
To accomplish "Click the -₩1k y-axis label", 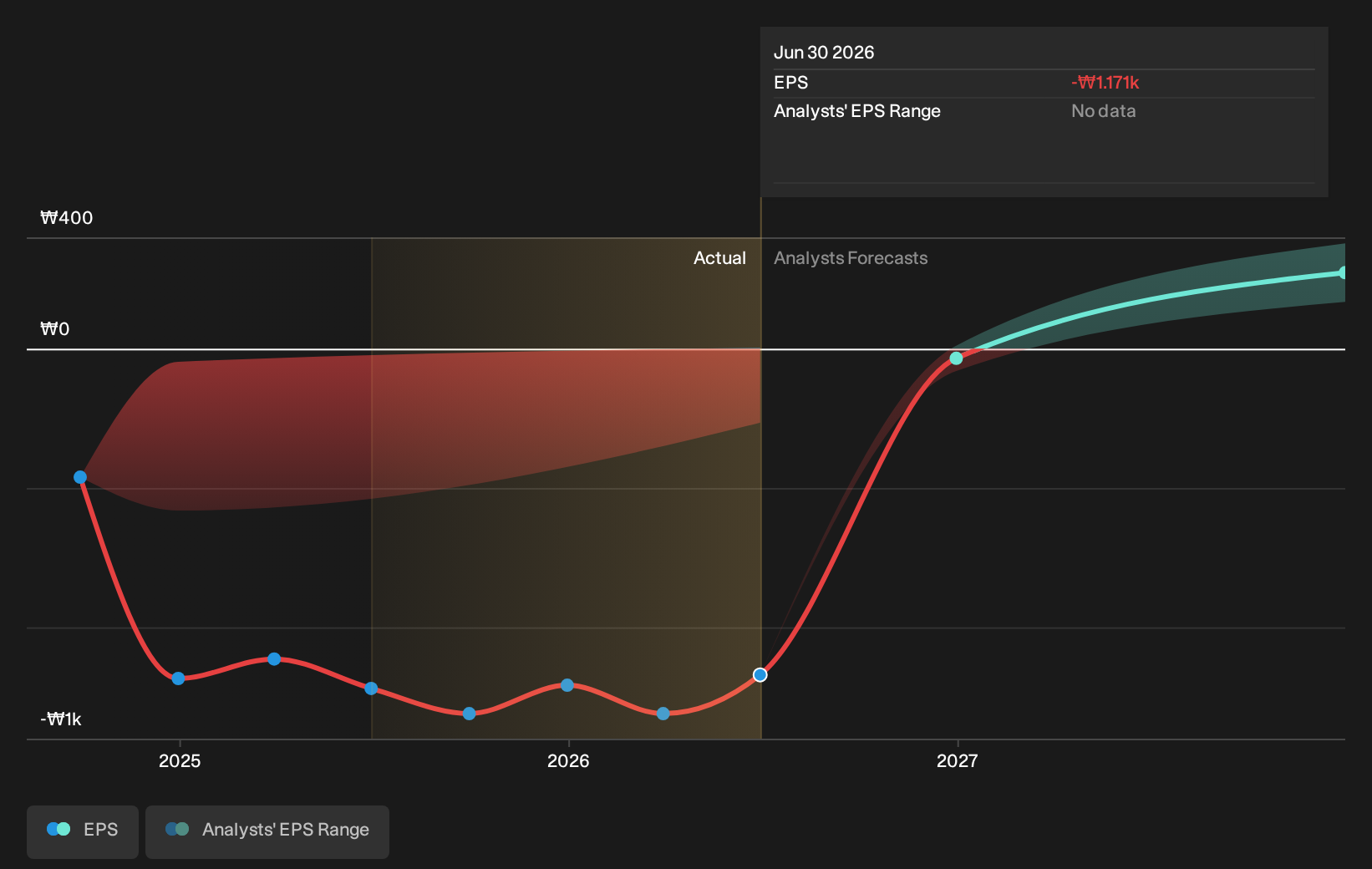I will pyautogui.click(x=61, y=719).
